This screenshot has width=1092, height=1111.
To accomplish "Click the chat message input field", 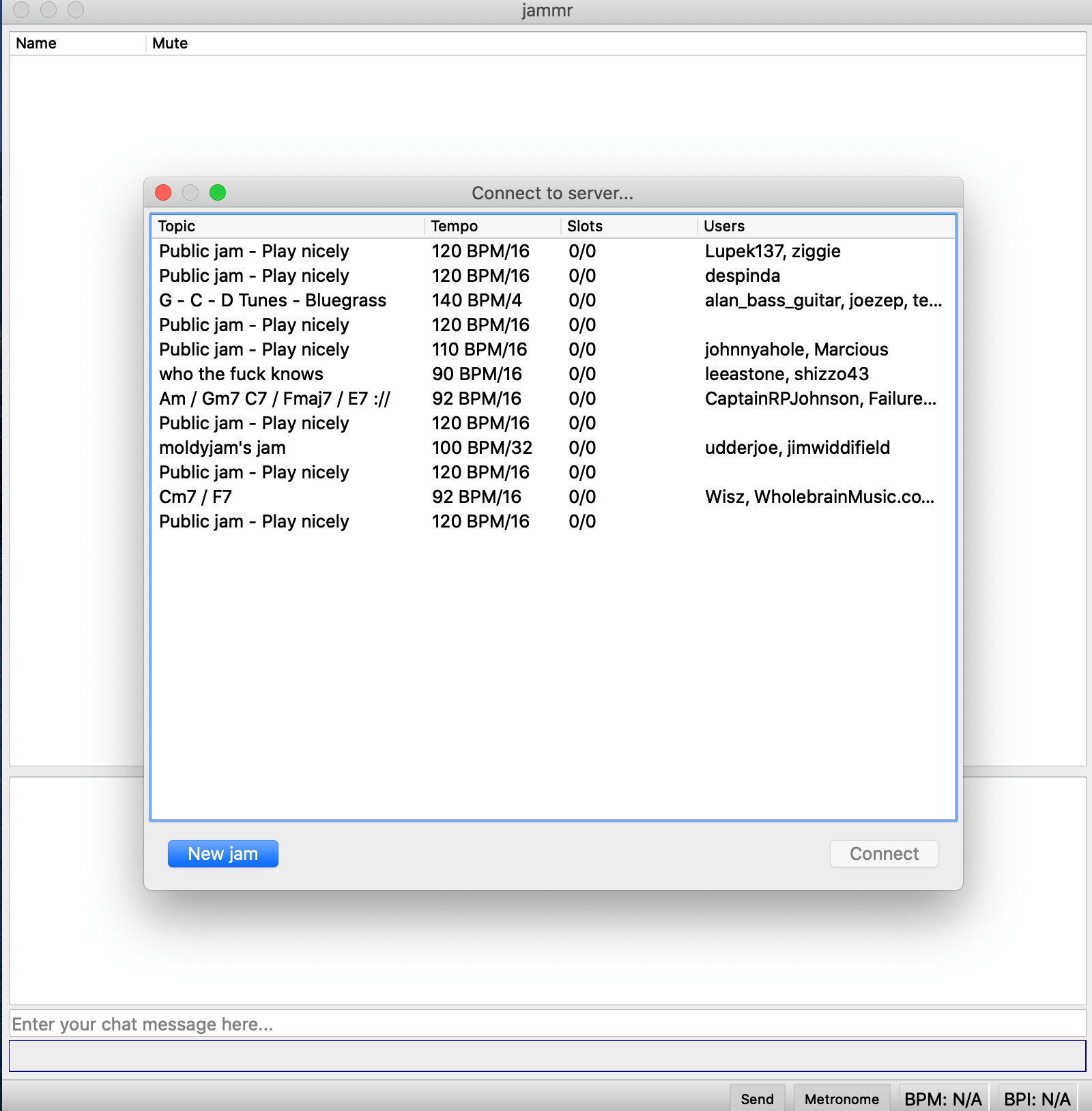I will coord(546,1024).
